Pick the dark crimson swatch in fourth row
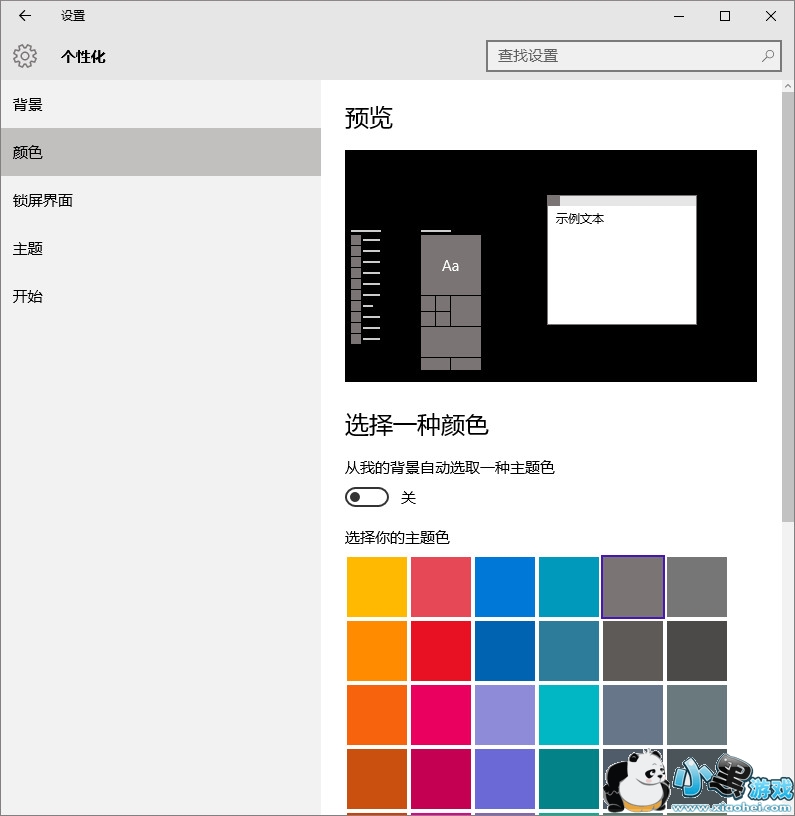Image resolution: width=795 pixels, height=816 pixels. tap(441, 779)
